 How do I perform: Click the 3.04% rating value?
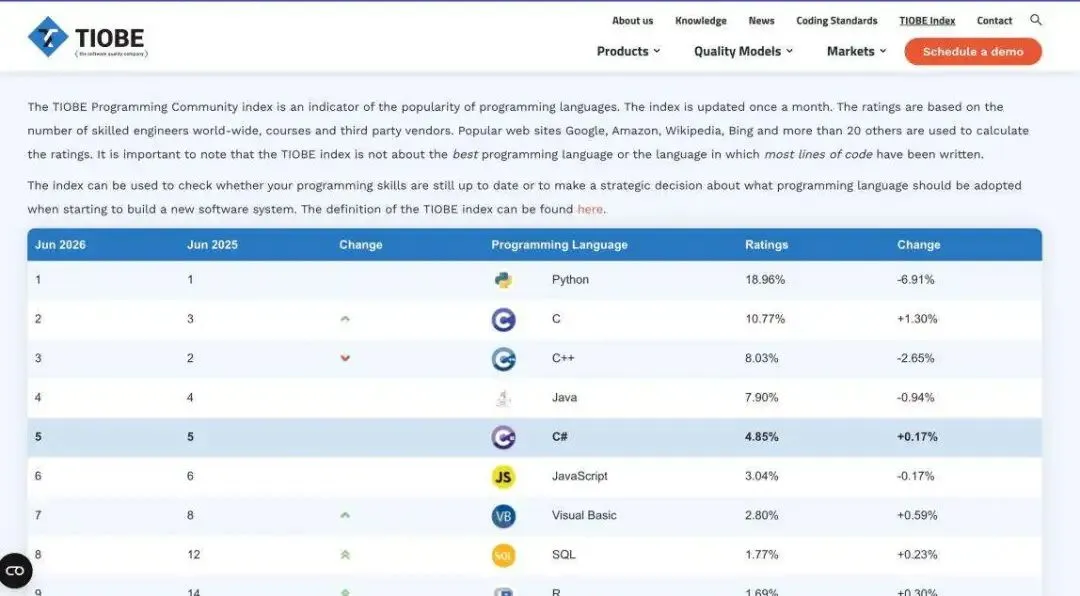(x=761, y=476)
